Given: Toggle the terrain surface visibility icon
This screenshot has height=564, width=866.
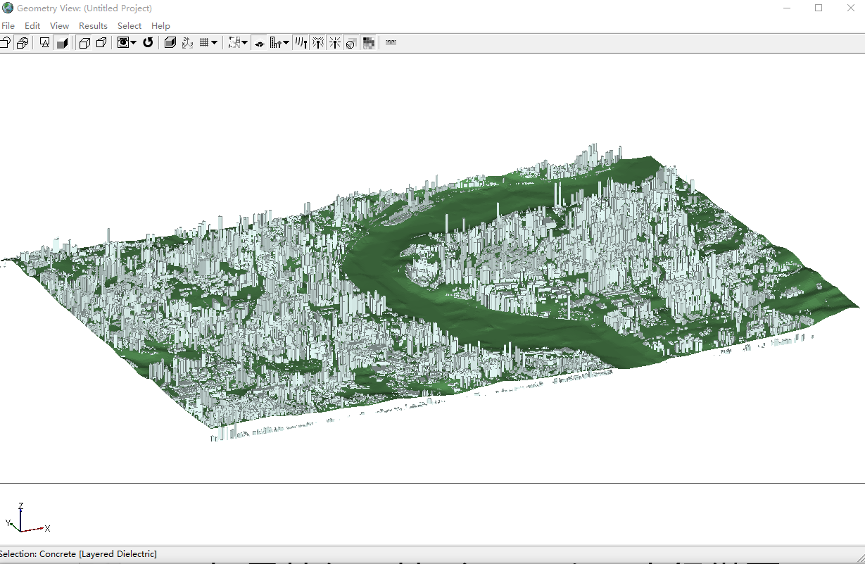Looking at the screenshot, I should (259, 43).
